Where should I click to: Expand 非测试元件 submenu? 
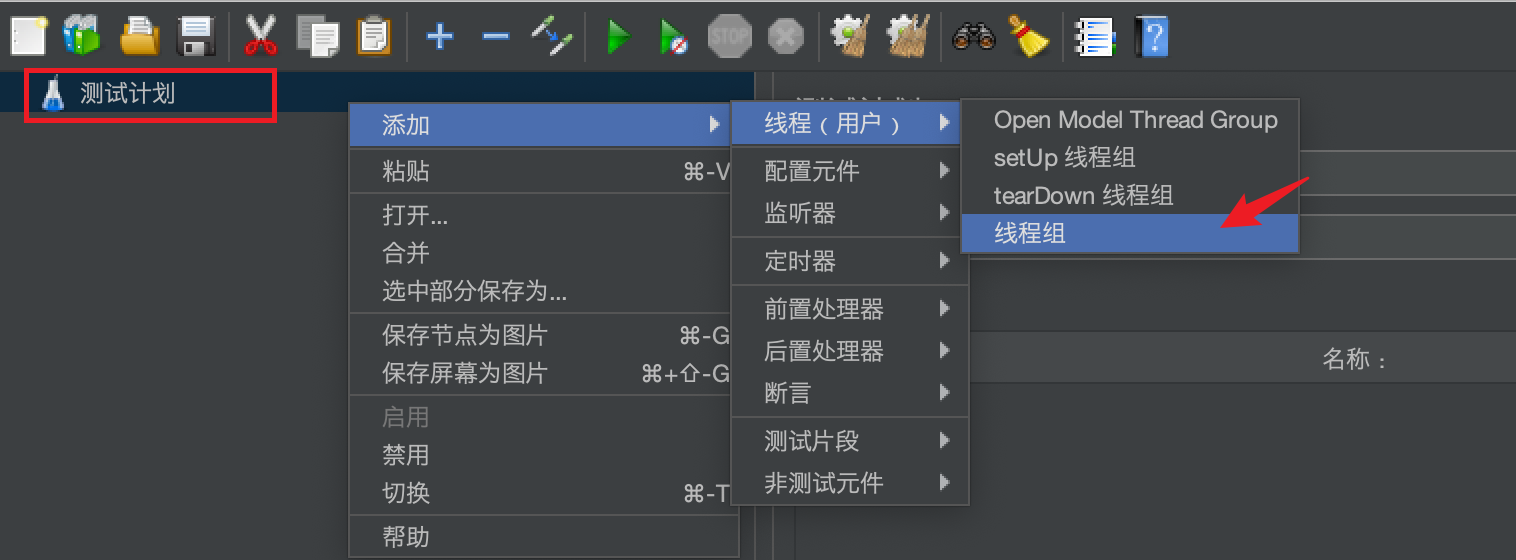coord(851,483)
